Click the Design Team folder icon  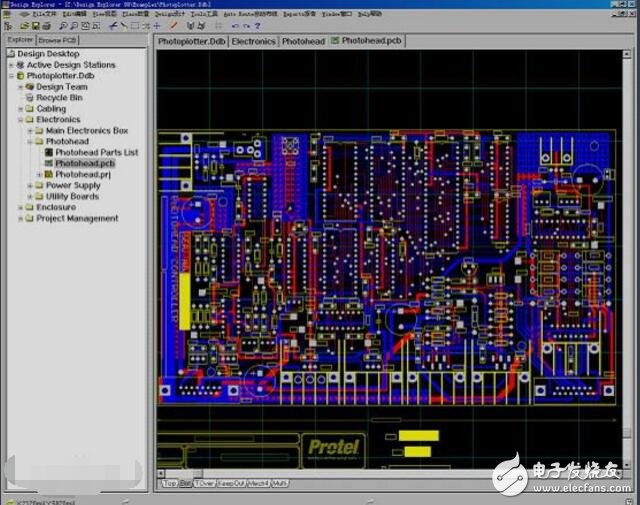pyautogui.click(x=30, y=87)
